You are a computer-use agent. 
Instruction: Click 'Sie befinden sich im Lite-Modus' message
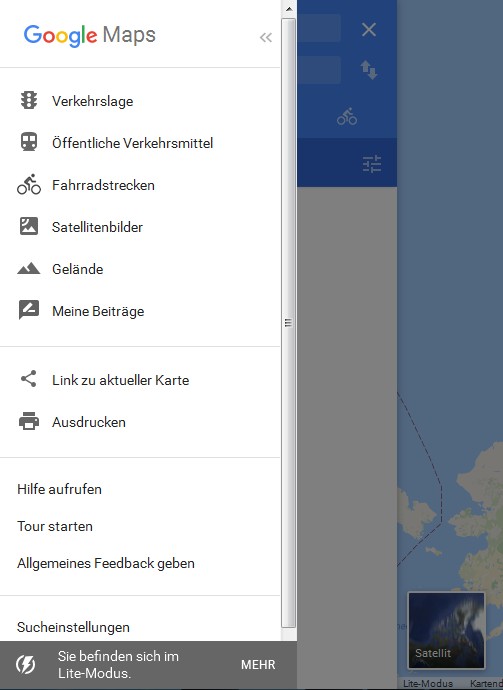(118, 664)
